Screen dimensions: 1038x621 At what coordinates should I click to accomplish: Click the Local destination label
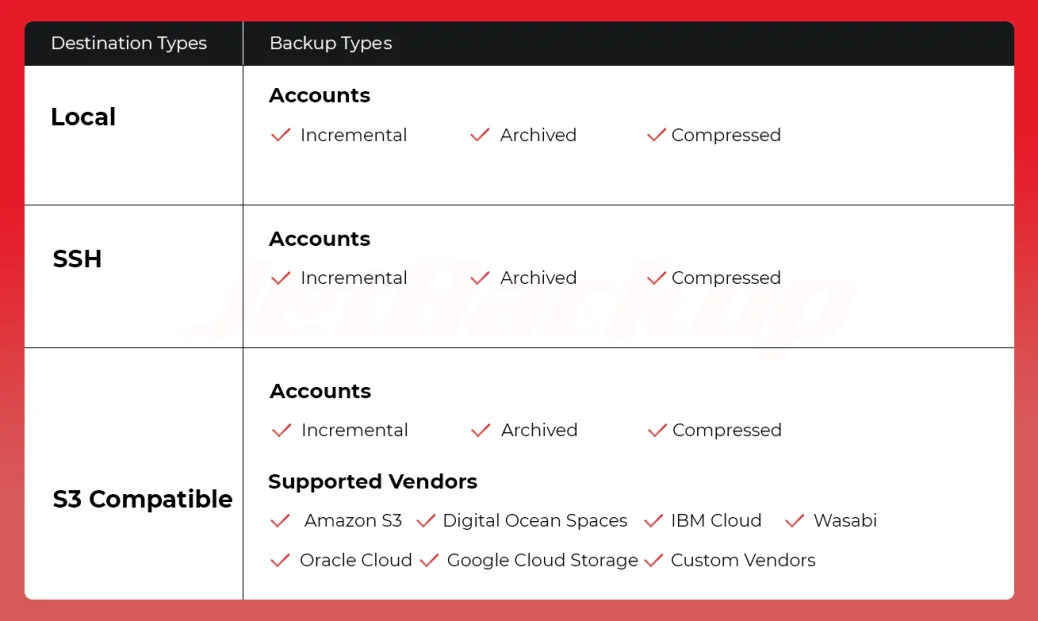[83, 117]
